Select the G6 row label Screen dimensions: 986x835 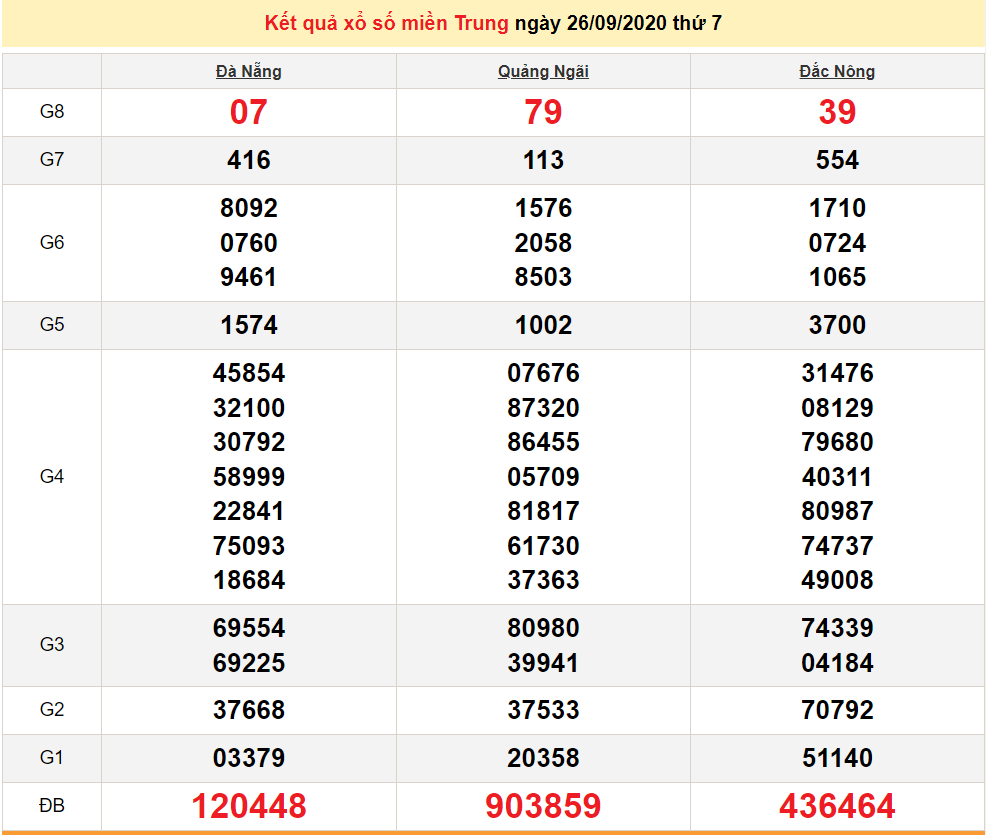(x=52, y=243)
